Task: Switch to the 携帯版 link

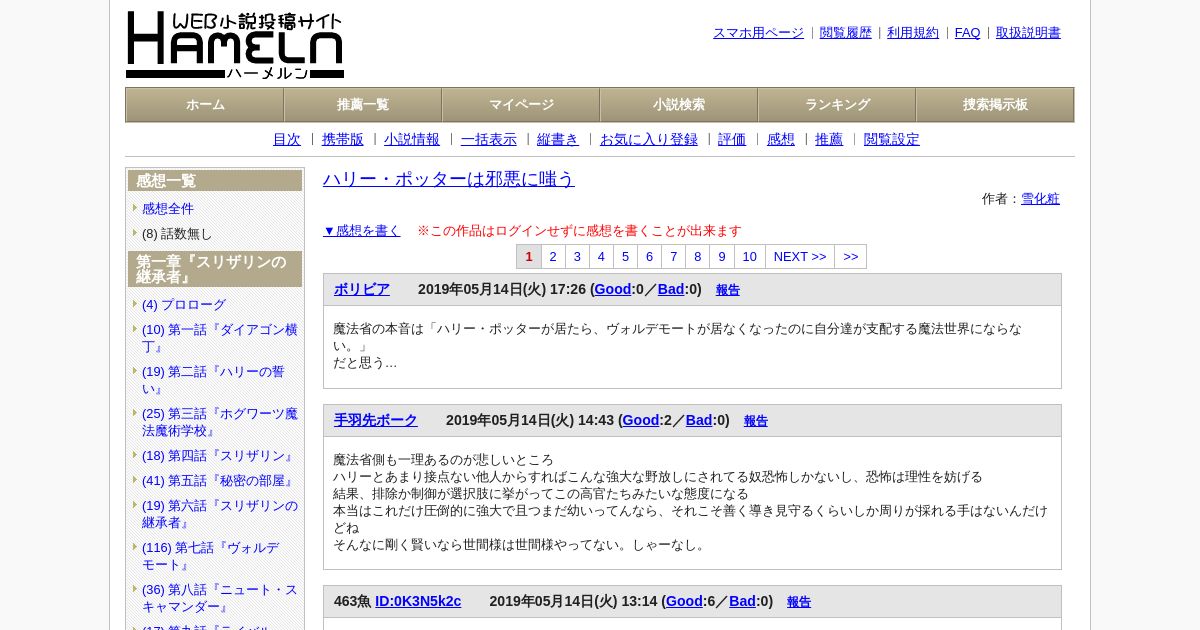Action: pos(343,140)
